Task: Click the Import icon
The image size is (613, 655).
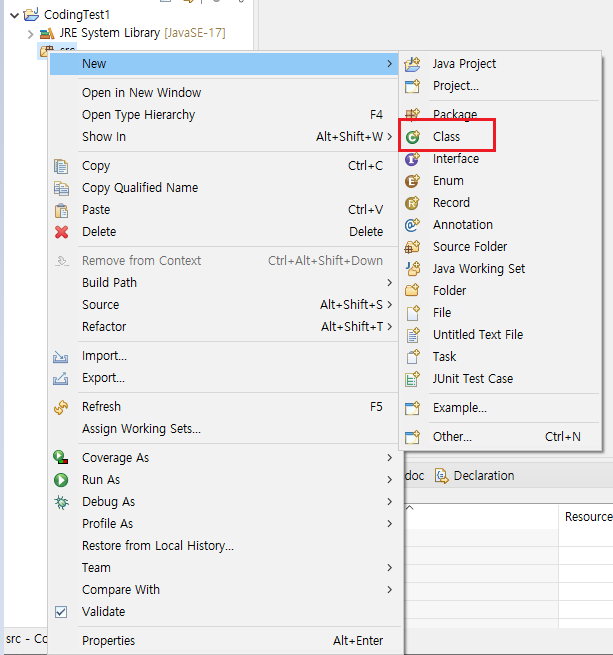Action: pos(61,356)
